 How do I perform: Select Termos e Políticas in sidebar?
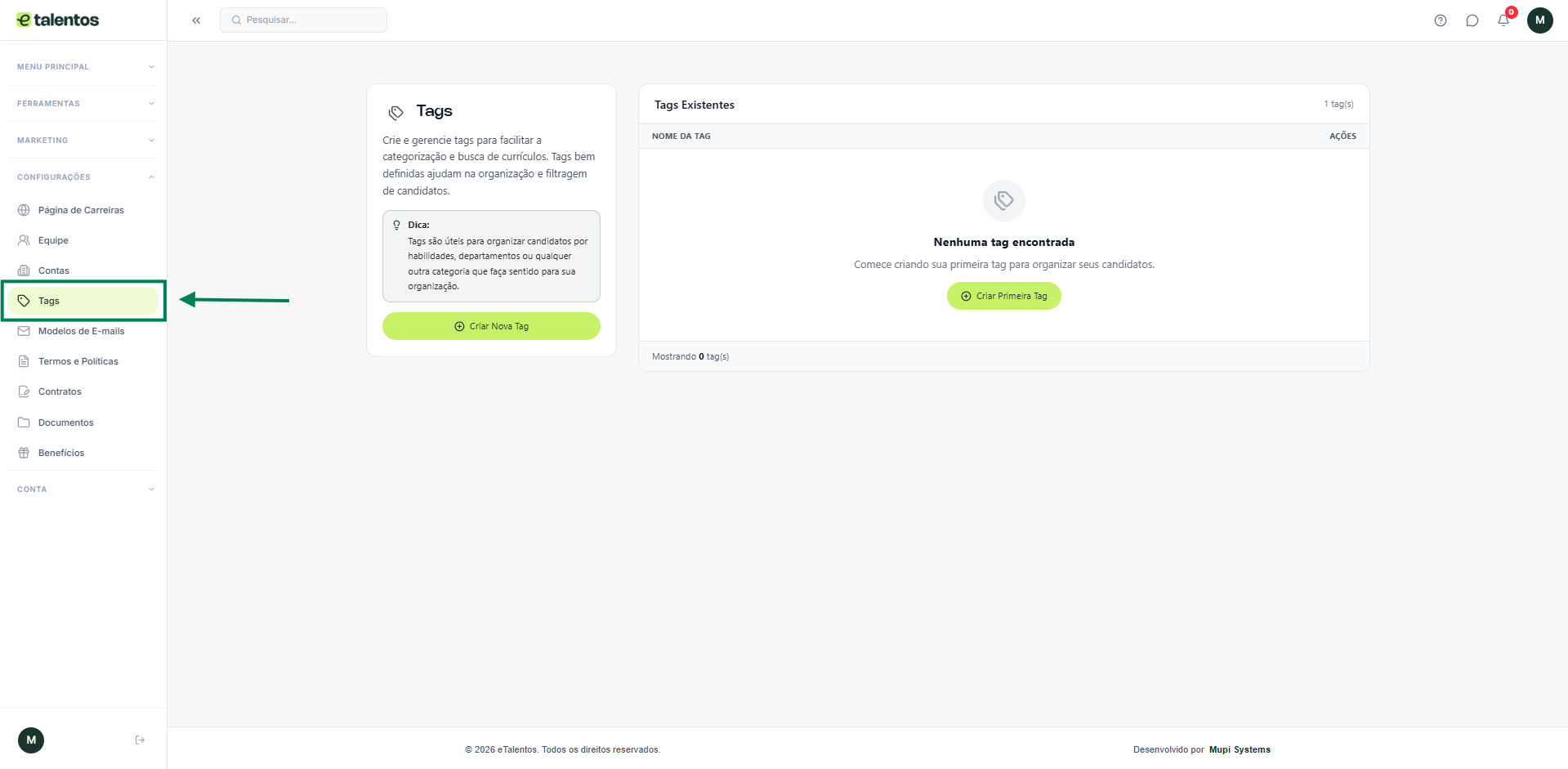[x=78, y=361]
